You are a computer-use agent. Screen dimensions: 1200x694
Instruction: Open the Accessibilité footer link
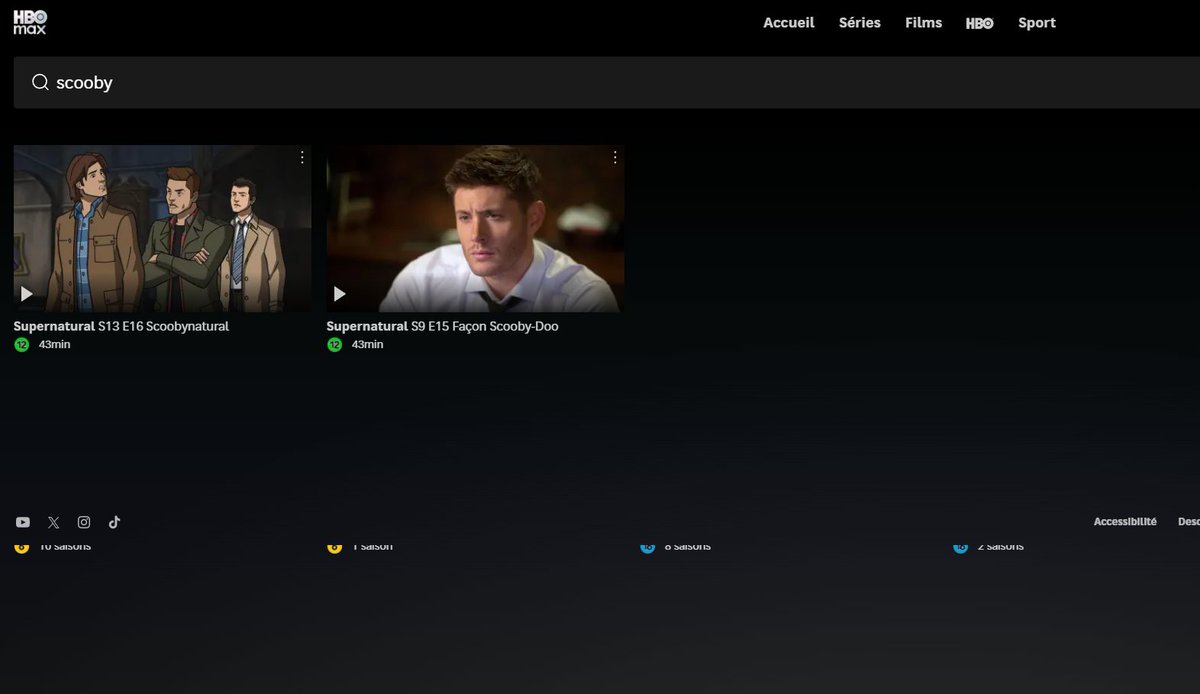pos(1125,522)
